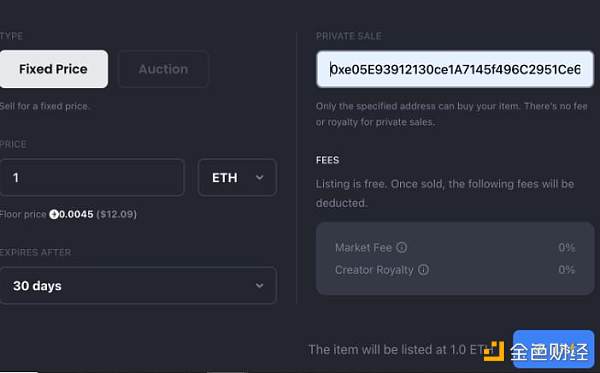Click the Private Sale address field
600x373 pixels.
[455, 69]
